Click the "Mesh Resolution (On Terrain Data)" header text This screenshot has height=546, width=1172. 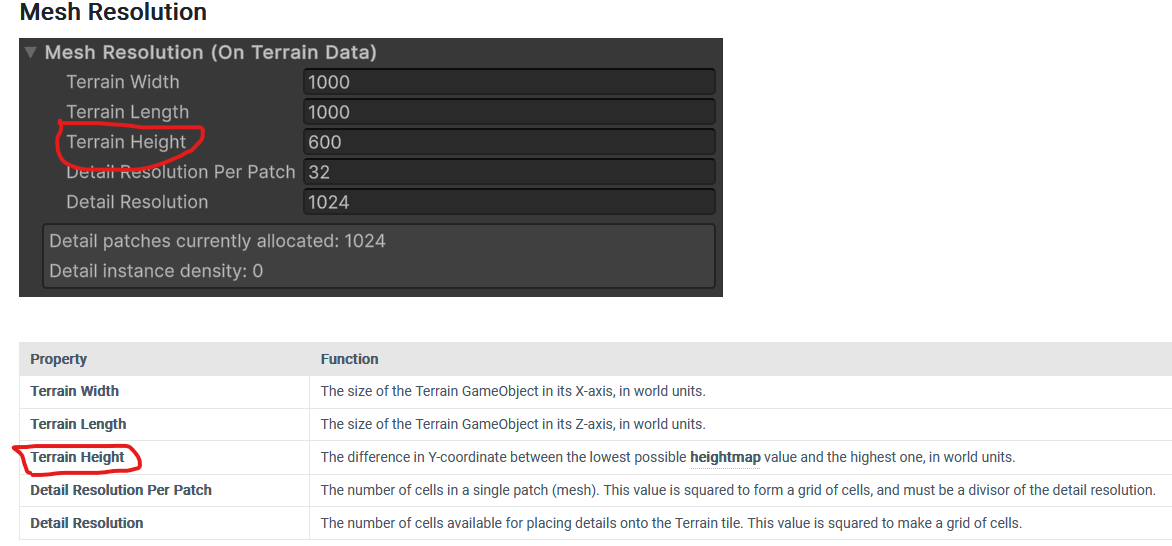point(211,53)
